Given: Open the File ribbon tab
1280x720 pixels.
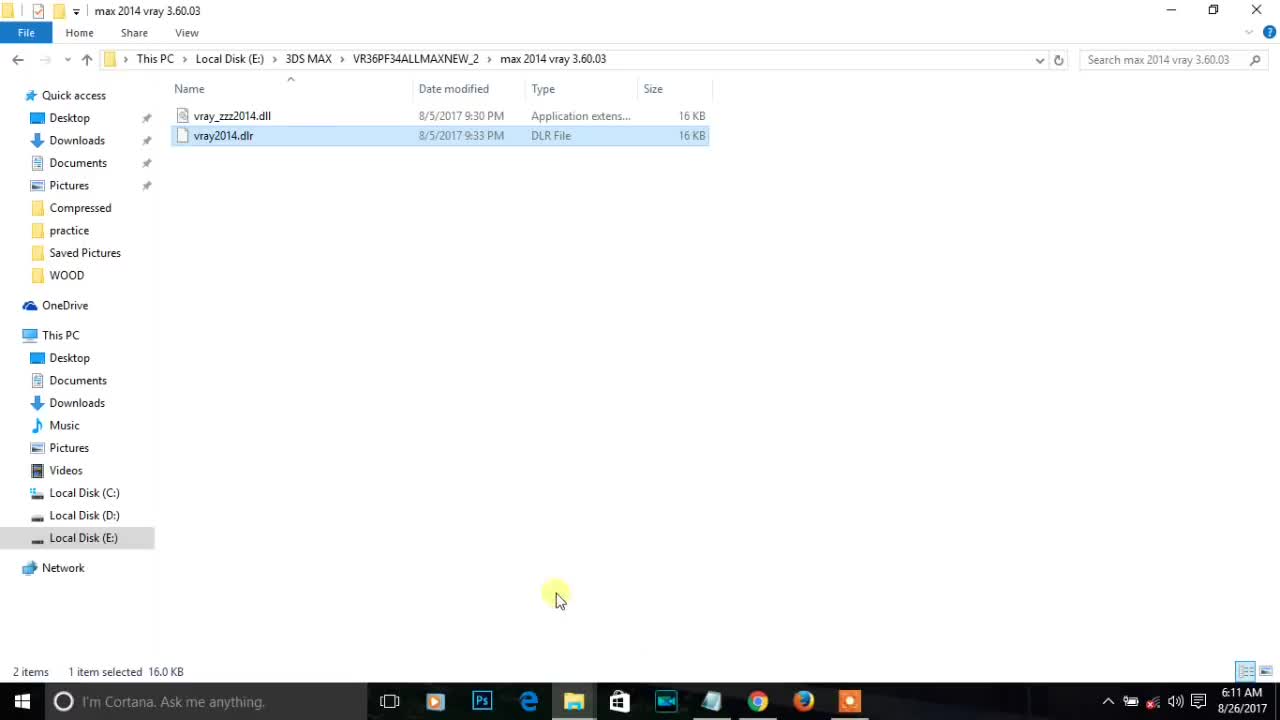Looking at the screenshot, I should pyautogui.click(x=26, y=33).
